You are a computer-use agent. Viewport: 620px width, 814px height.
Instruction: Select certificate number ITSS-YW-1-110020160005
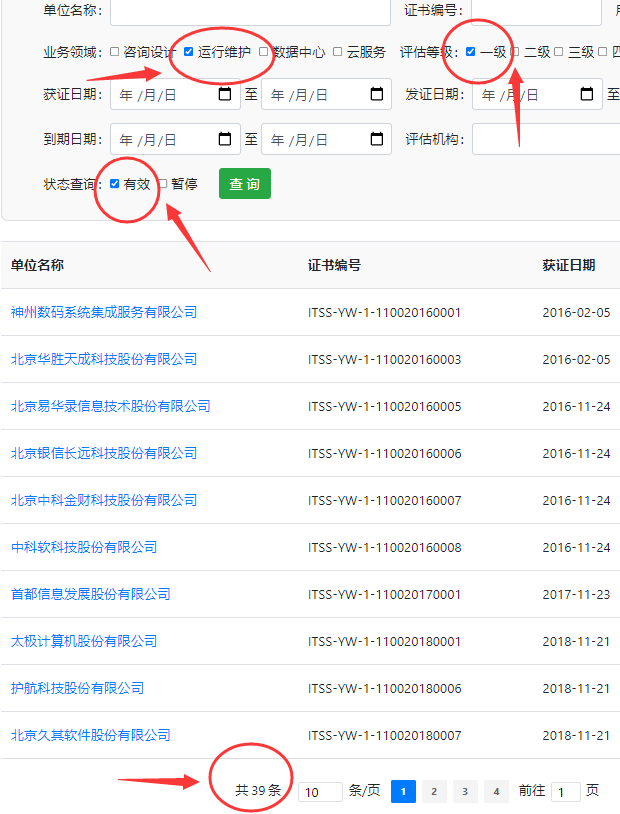pyautogui.click(x=384, y=406)
